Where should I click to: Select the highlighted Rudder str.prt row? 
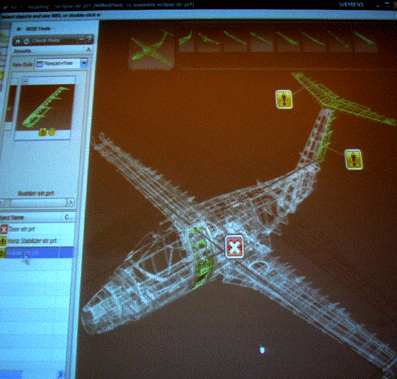tap(37, 252)
